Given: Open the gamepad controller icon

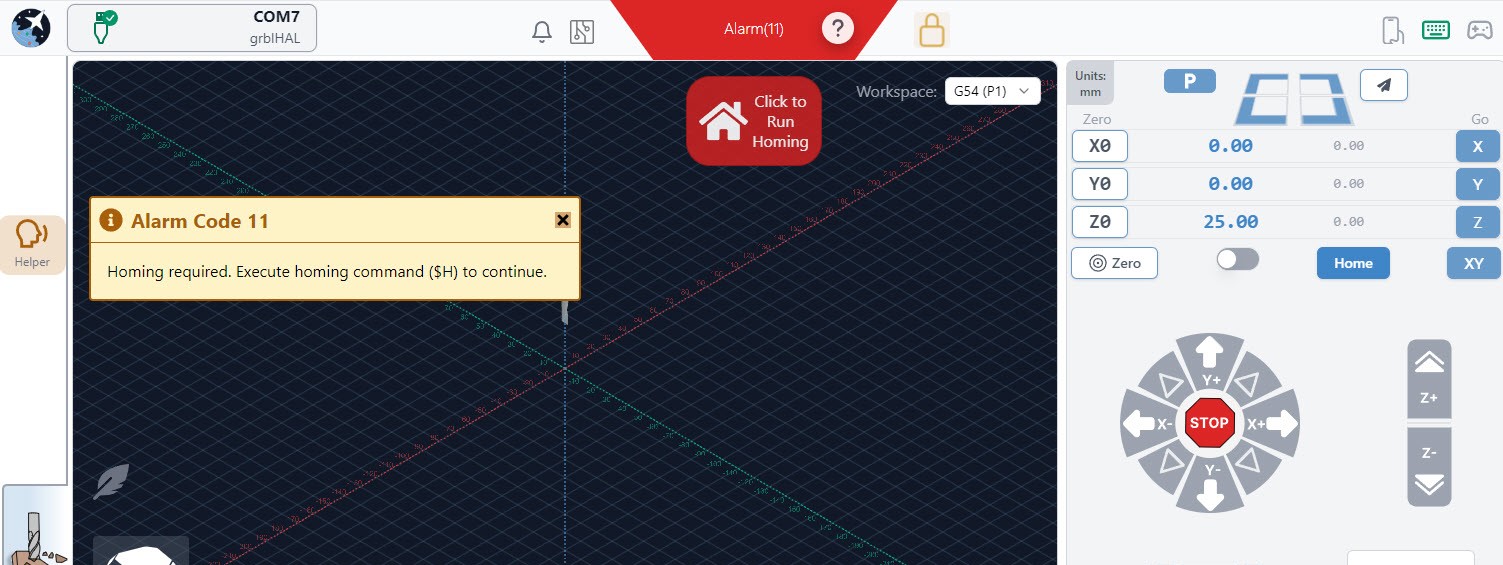Looking at the screenshot, I should coord(1479,30).
